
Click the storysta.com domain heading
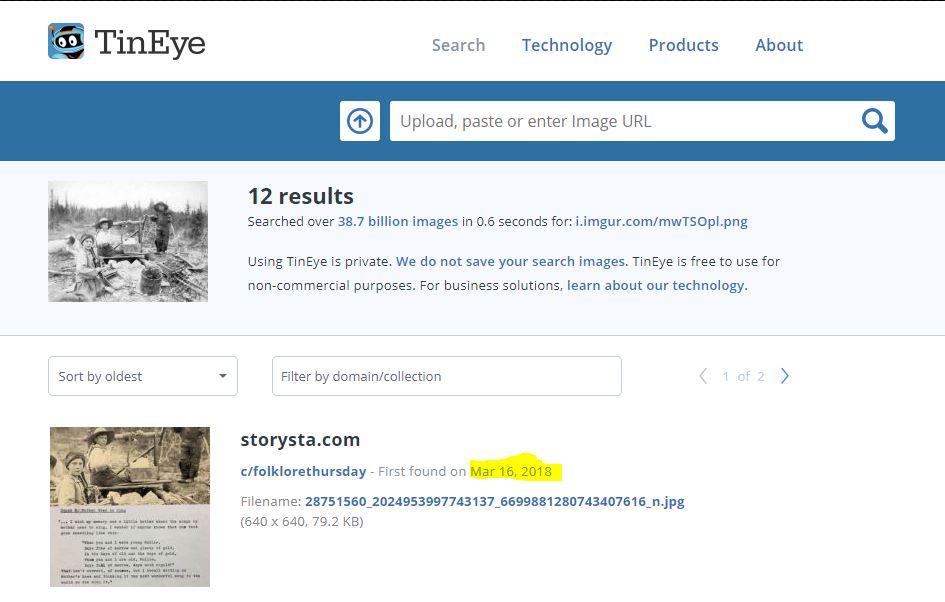click(300, 440)
